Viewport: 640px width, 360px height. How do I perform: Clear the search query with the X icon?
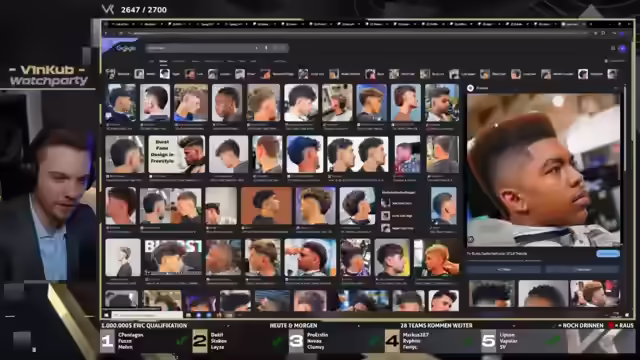[x=256, y=48]
